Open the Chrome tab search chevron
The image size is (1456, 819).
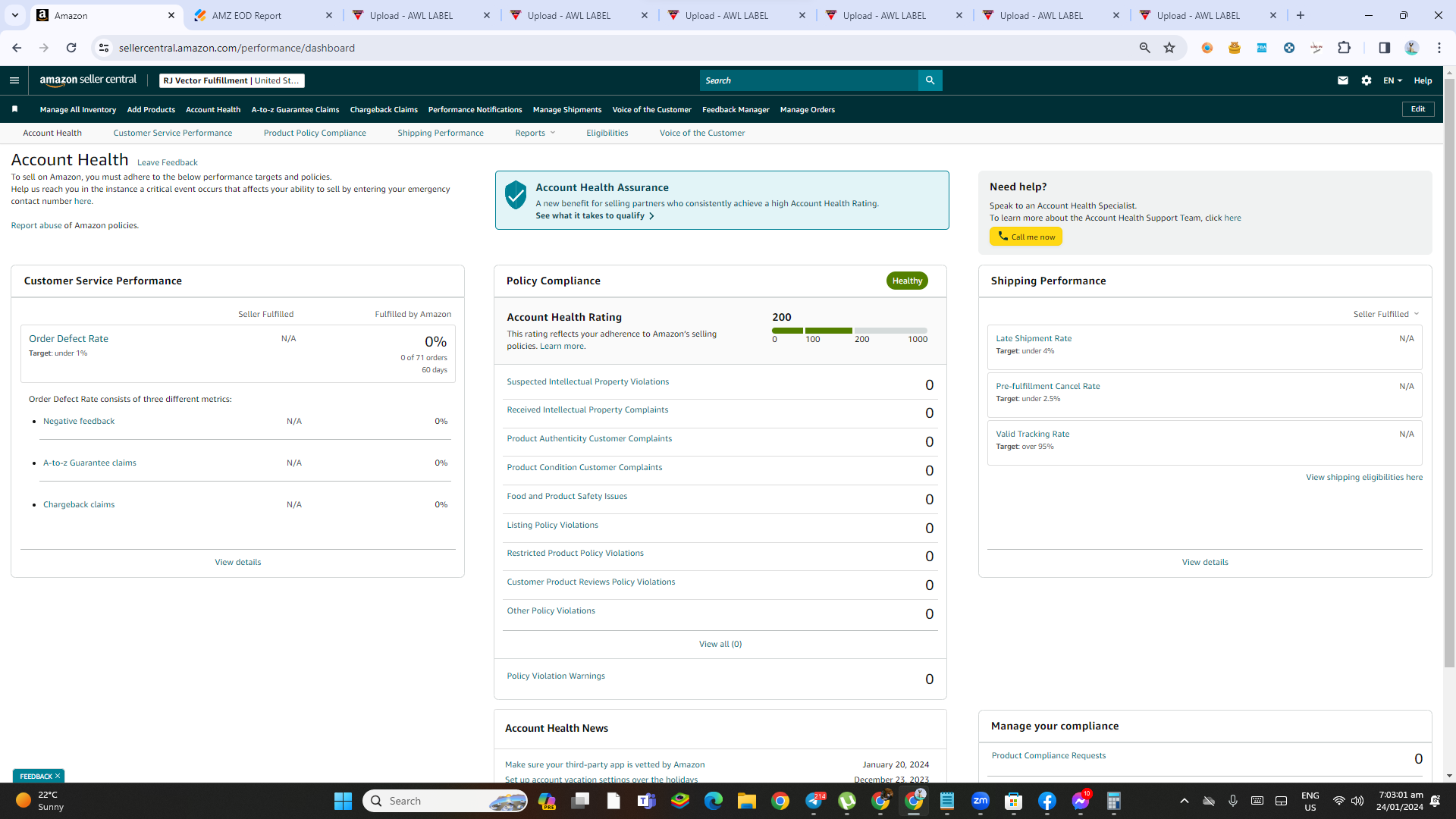pos(15,15)
